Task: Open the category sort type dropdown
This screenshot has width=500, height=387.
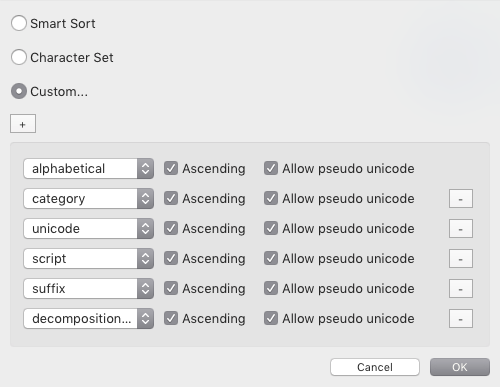Action: coord(88,199)
